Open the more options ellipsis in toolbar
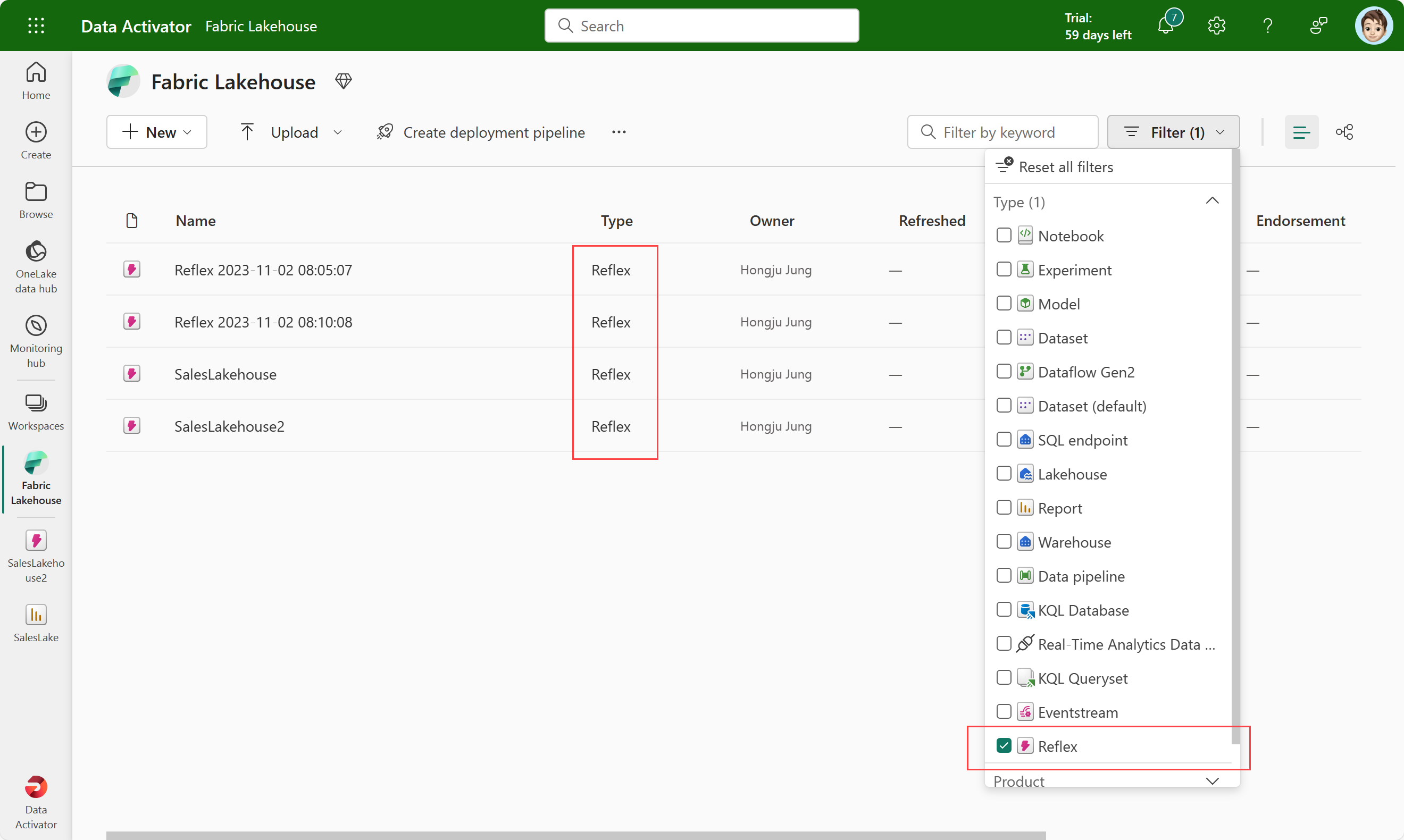Viewport: 1404px width, 840px height. point(619,132)
